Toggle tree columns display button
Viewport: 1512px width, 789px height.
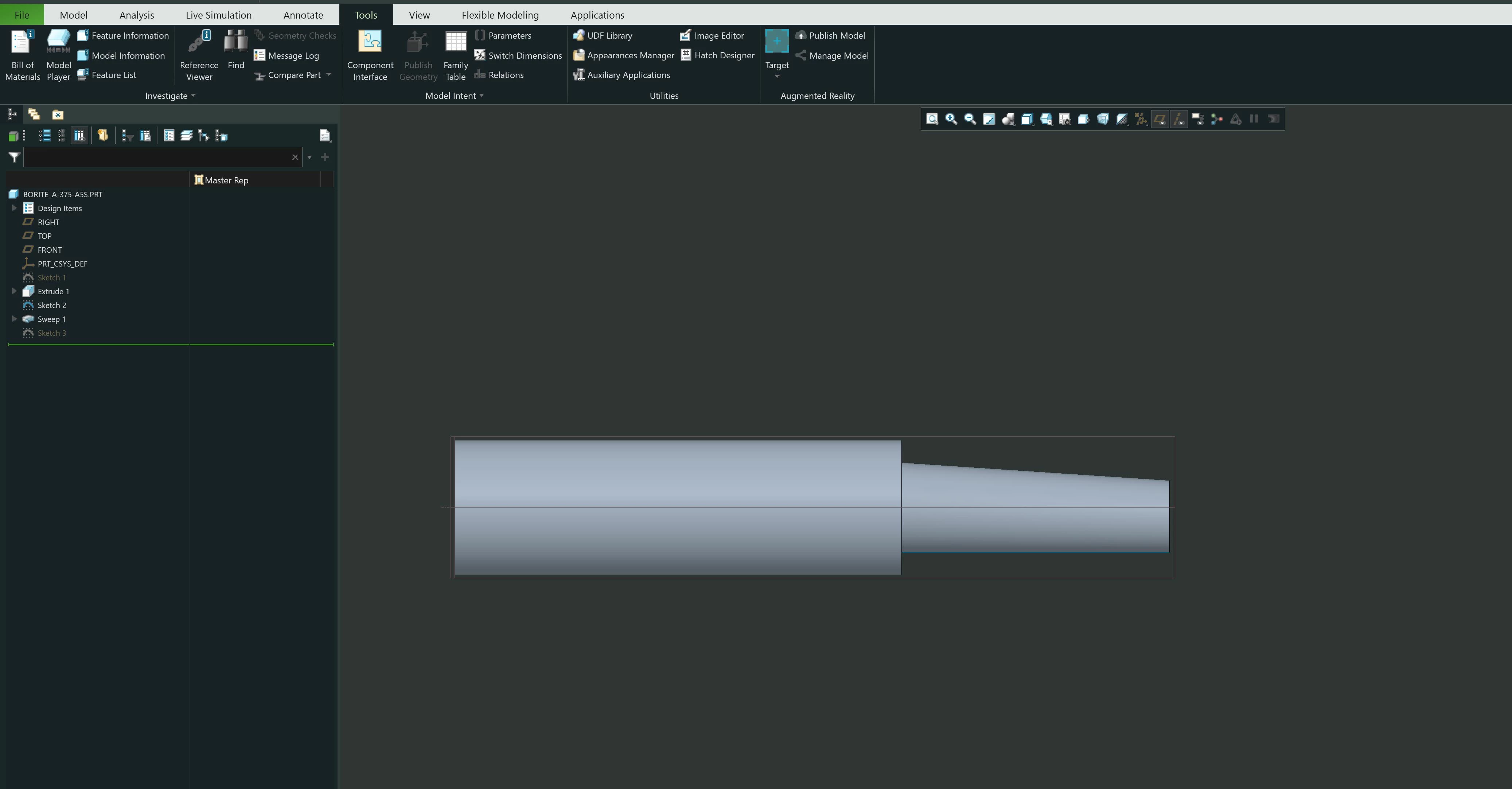pos(79,136)
